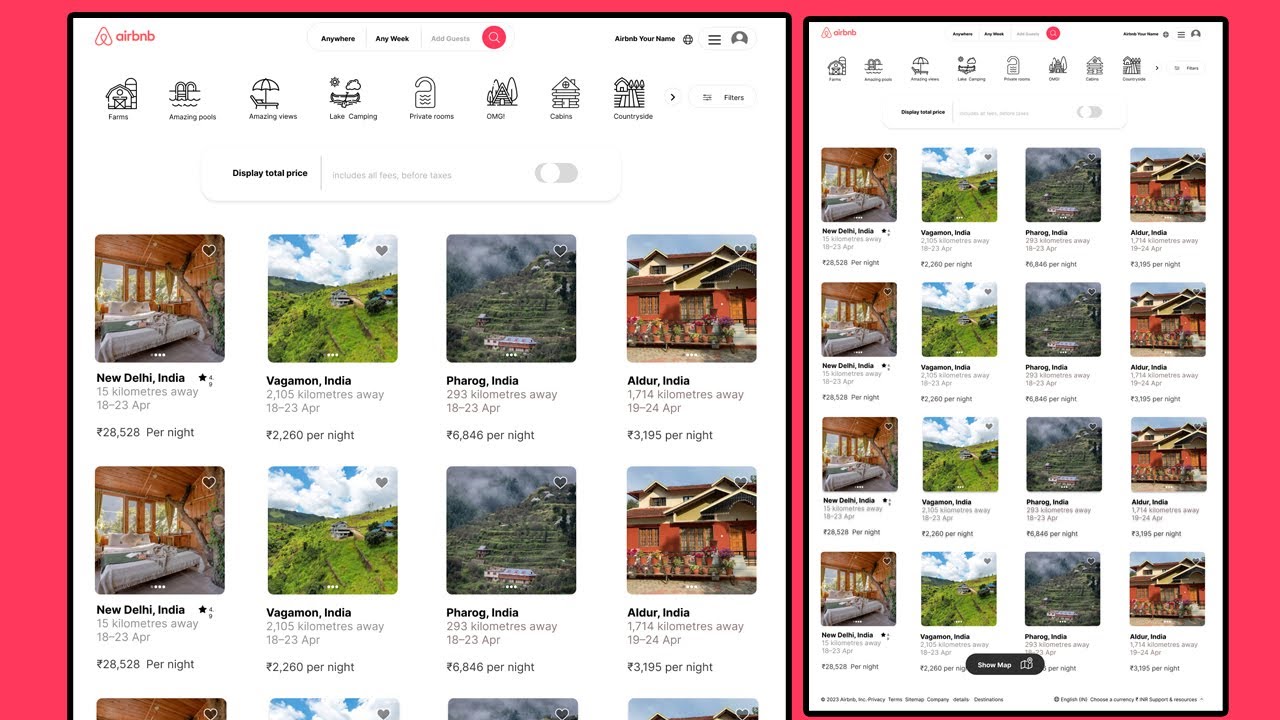
Task: Select Cabins category in the small window
Action: pos(1094,68)
